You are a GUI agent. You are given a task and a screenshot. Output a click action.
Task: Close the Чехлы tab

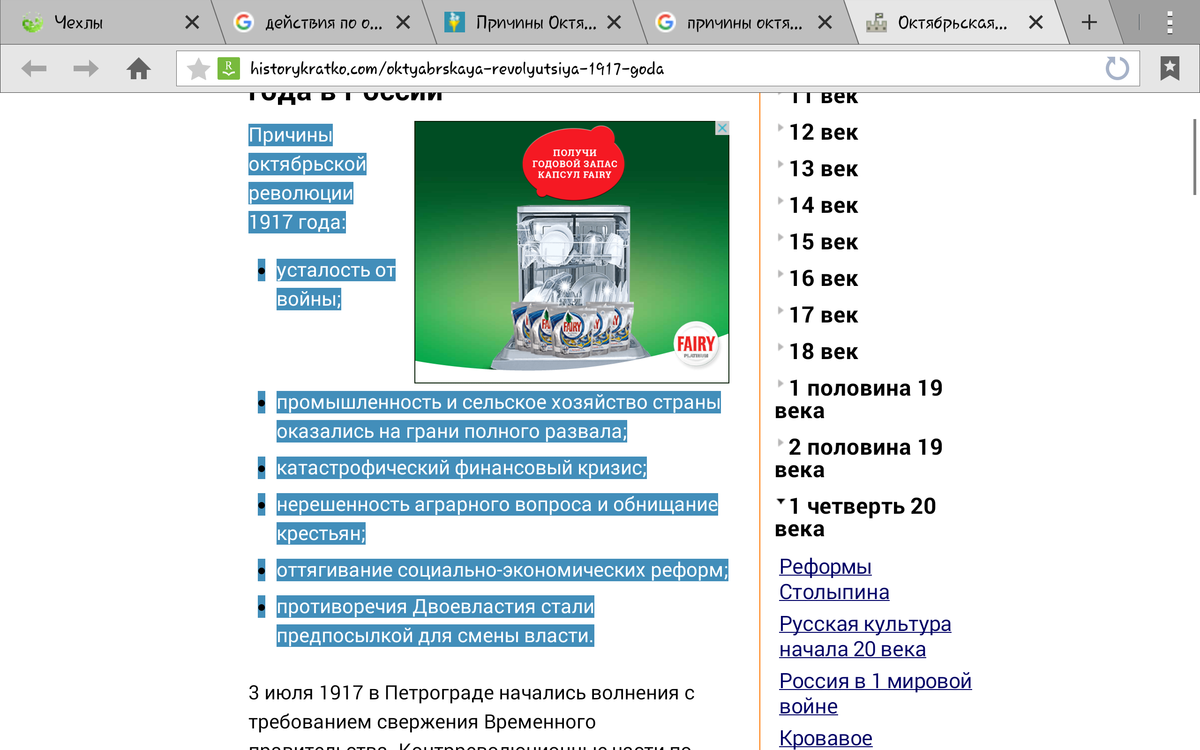(x=193, y=22)
